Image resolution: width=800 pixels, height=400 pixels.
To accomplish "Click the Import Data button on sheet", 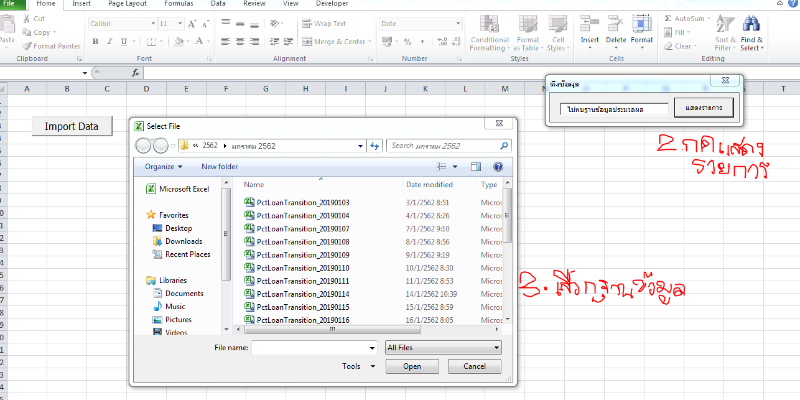I will coord(71,126).
